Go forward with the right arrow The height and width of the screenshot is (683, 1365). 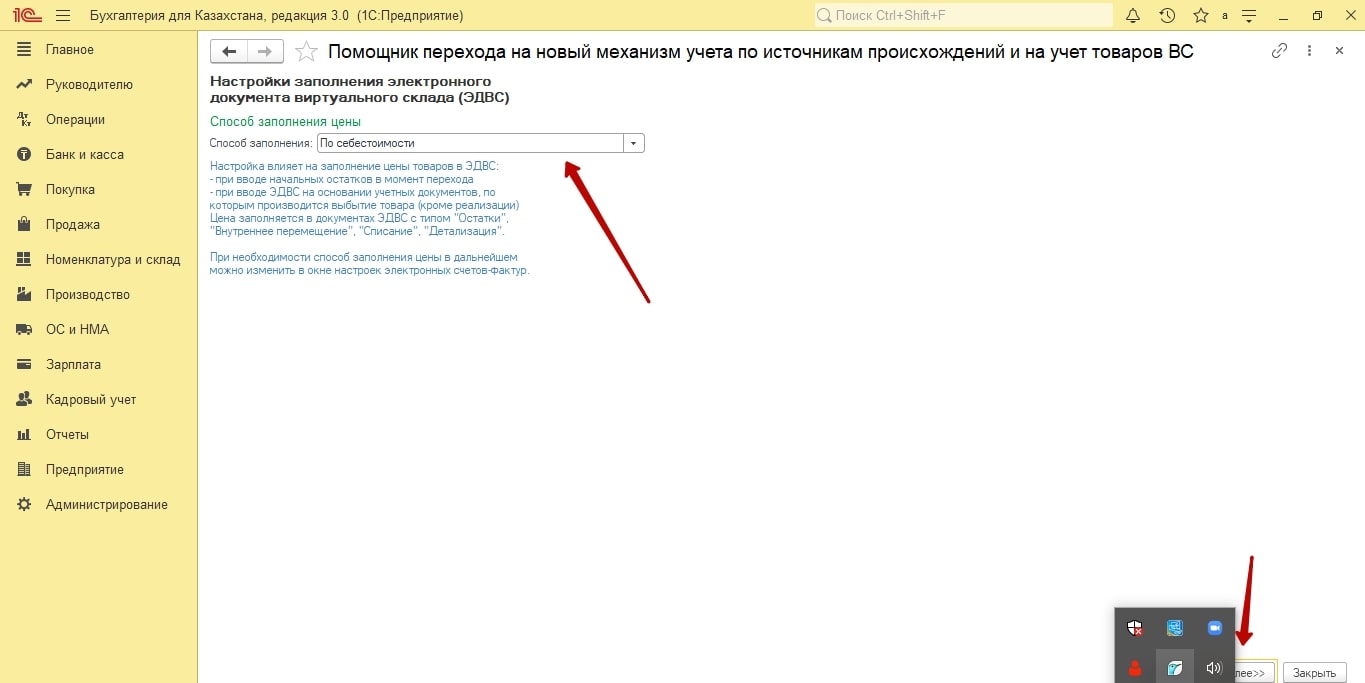[x=265, y=52]
